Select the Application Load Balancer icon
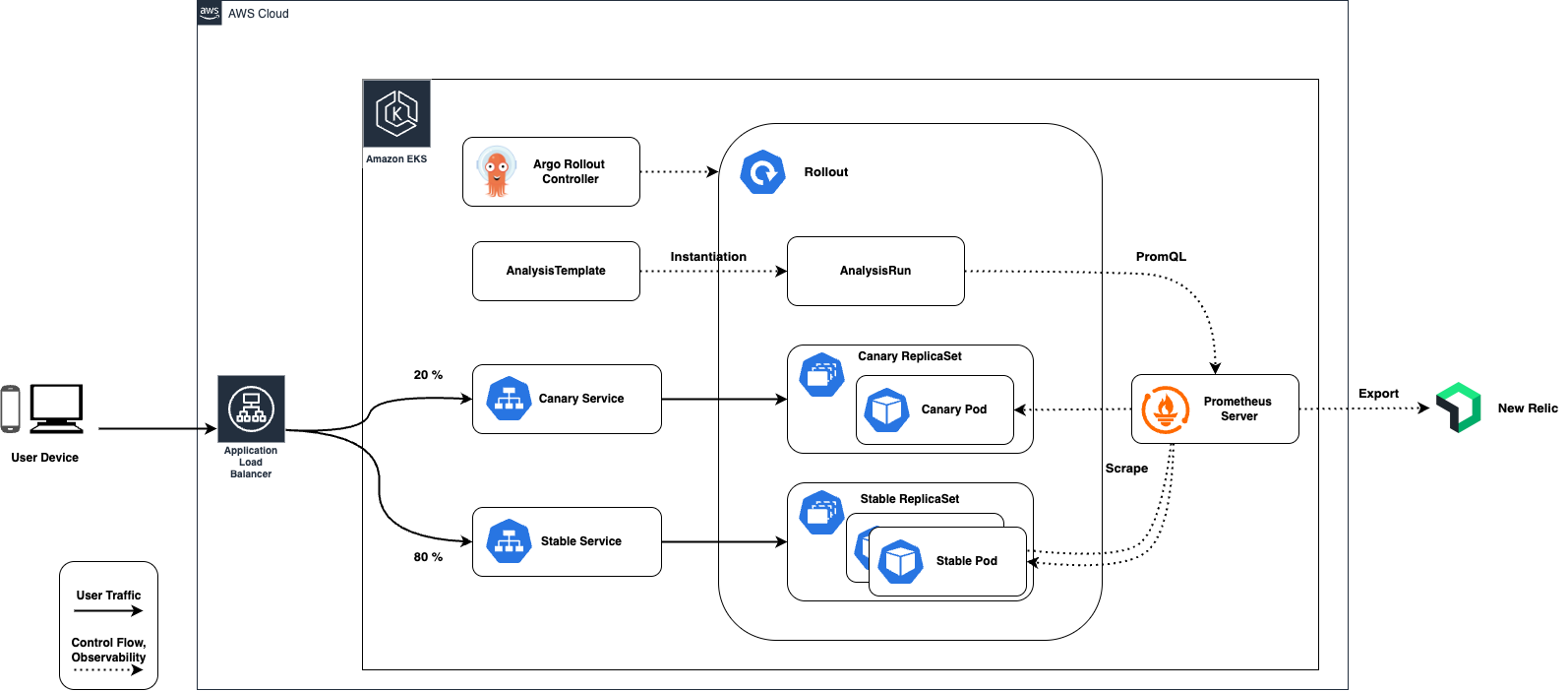This screenshot has width=1568, height=691. [x=251, y=408]
